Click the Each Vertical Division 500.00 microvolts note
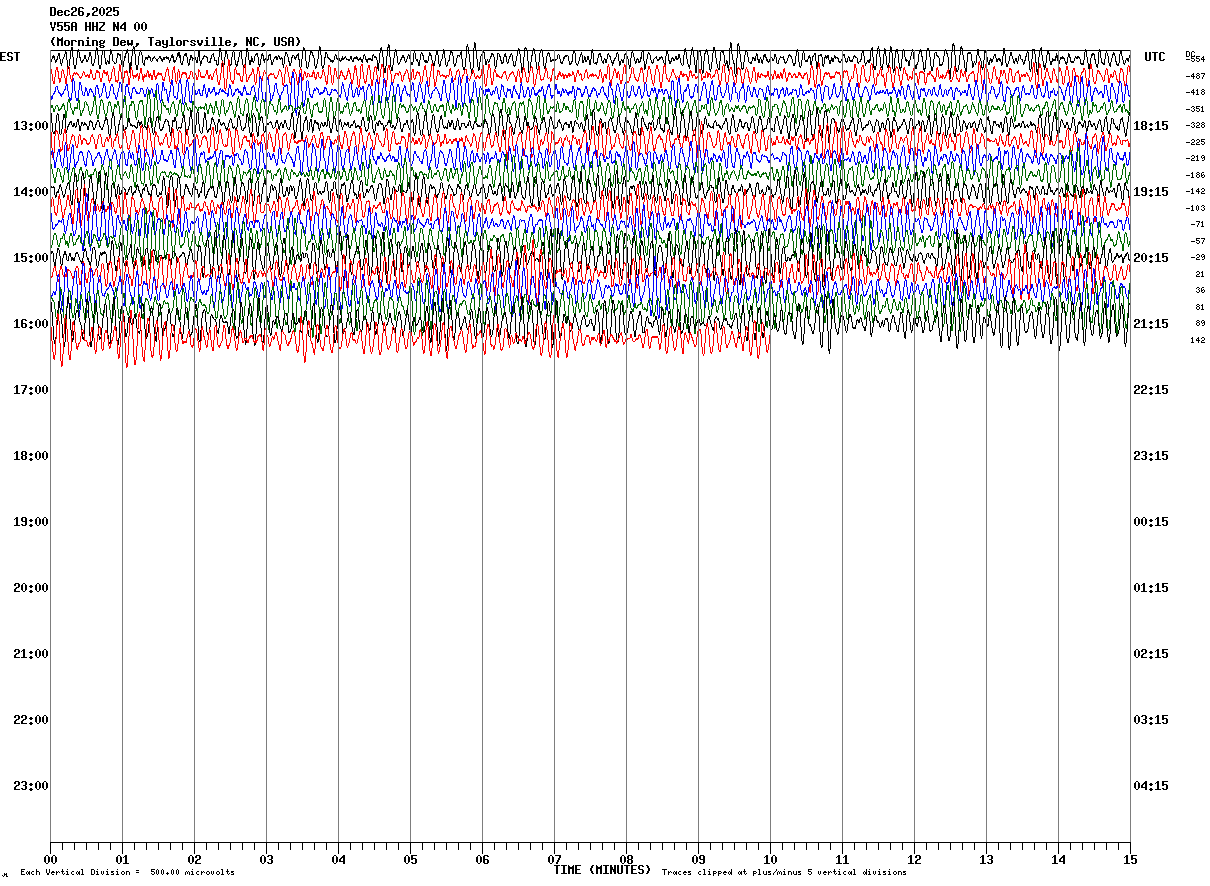This screenshot has width=1210, height=886. 127,872
